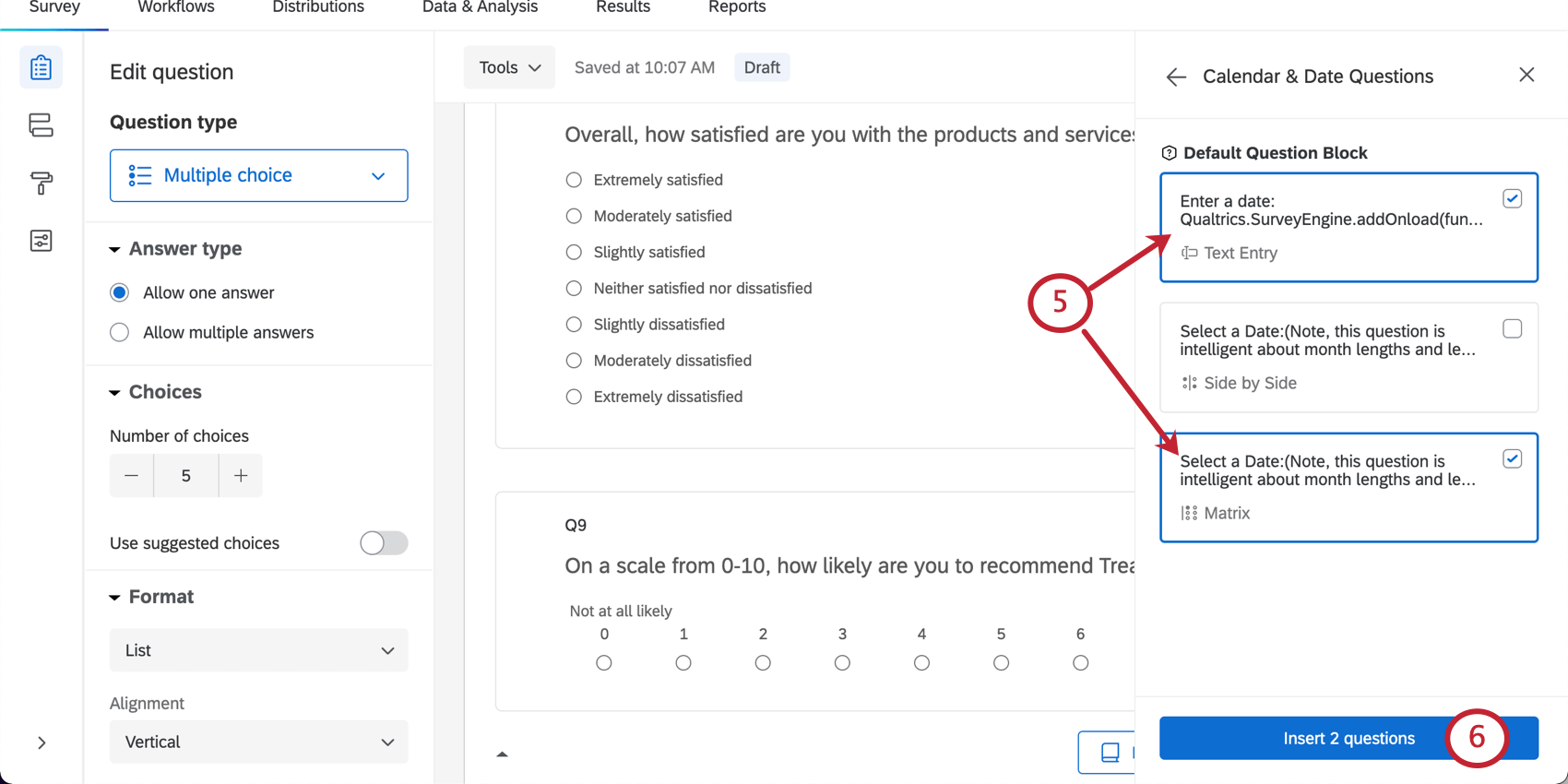
Task: Open Look and feel paint roller icon
Action: tap(41, 183)
